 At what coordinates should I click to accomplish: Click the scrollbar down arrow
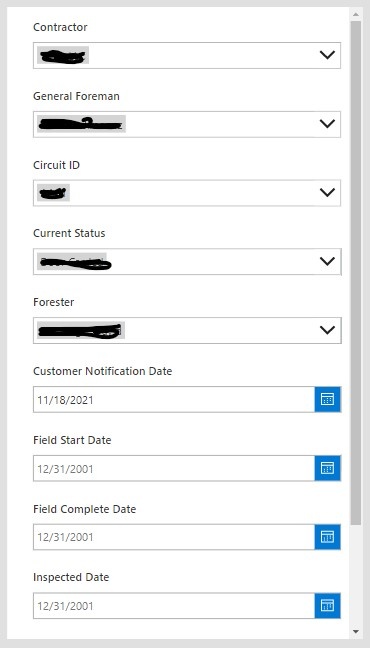point(356,631)
